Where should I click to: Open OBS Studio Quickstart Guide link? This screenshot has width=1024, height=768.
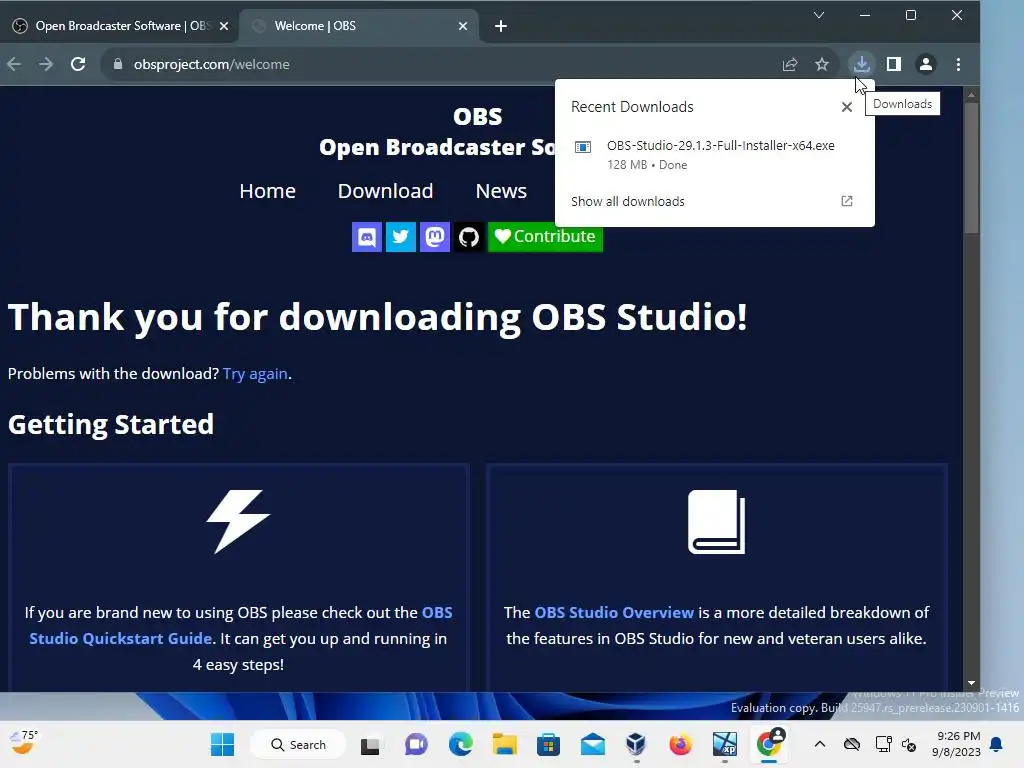pos(241,625)
